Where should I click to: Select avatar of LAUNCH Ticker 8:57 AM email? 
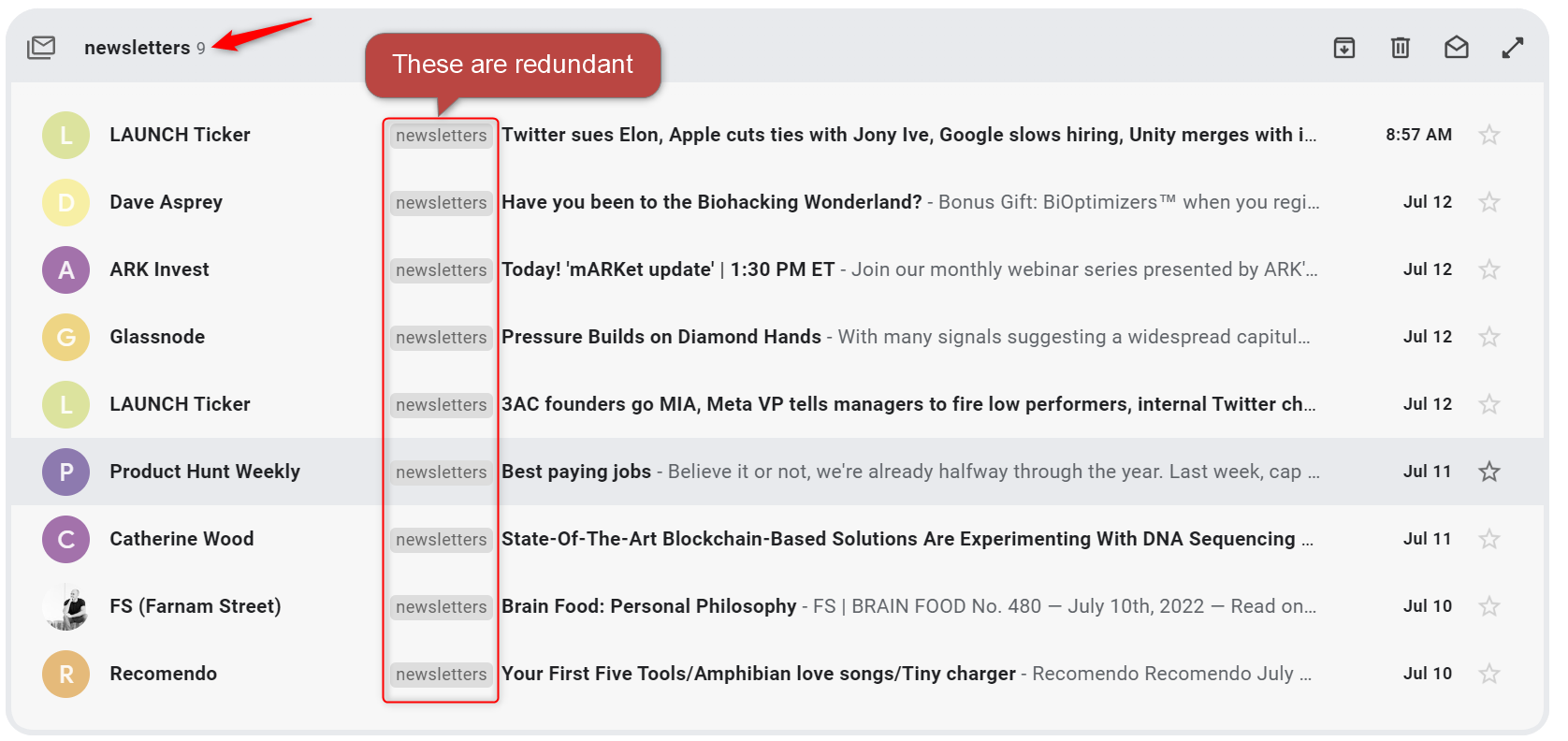pos(65,135)
